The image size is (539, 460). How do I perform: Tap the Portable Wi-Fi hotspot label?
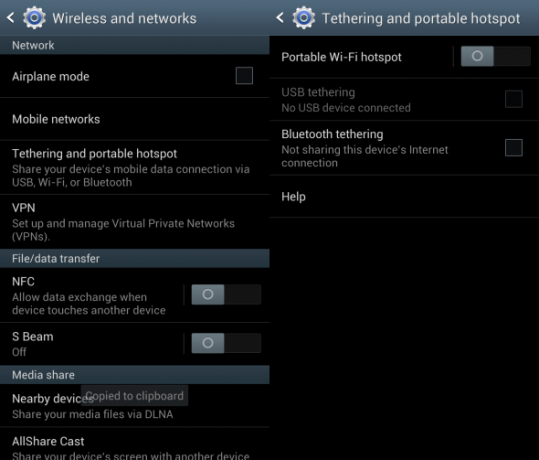(341, 57)
